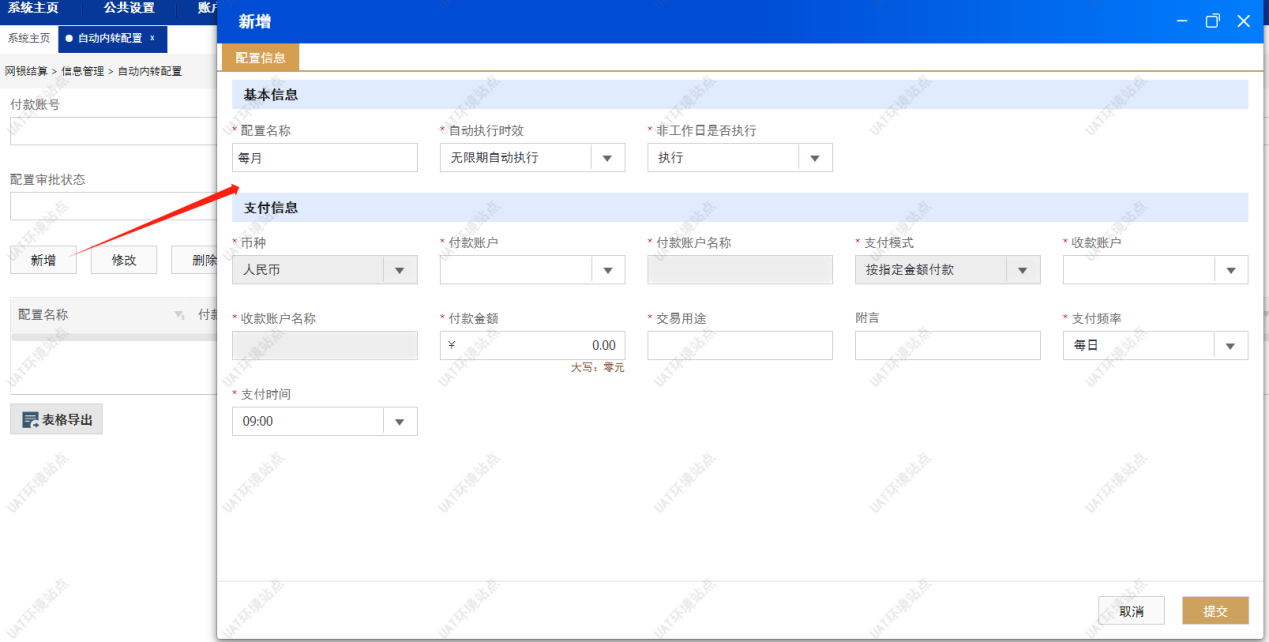The height and width of the screenshot is (642, 1269).
Task: Click the filter icon in 配置名称 column
Action: [x=179, y=315]
